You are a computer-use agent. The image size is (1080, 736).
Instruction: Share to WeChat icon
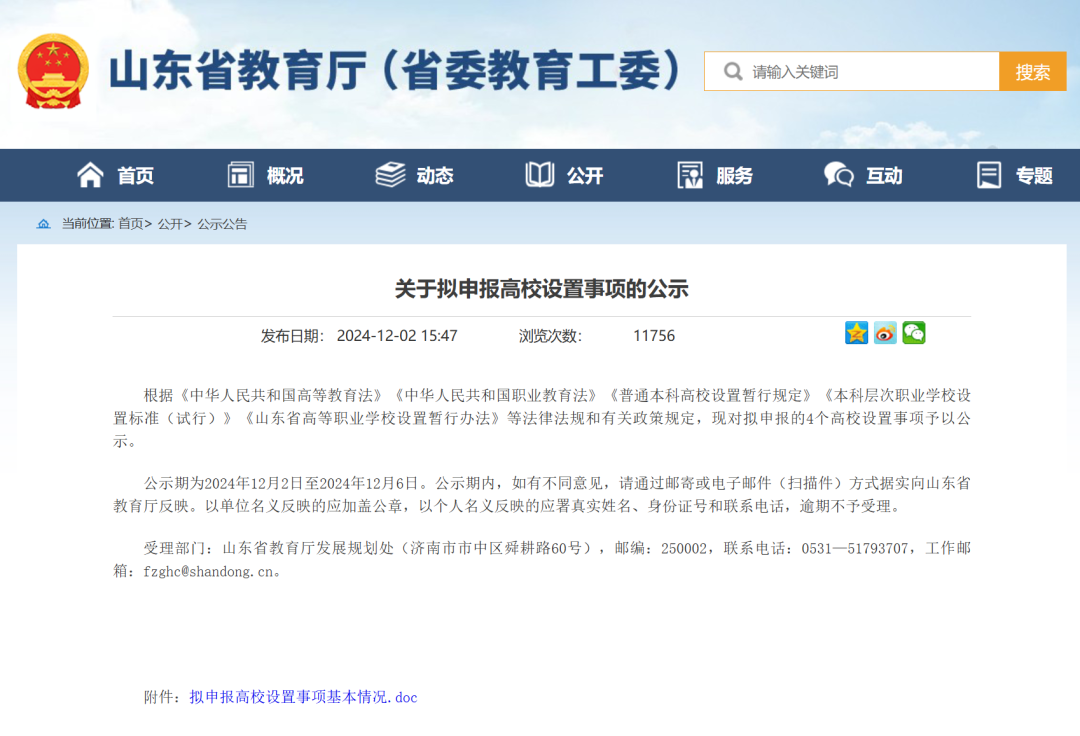(914, 333)
